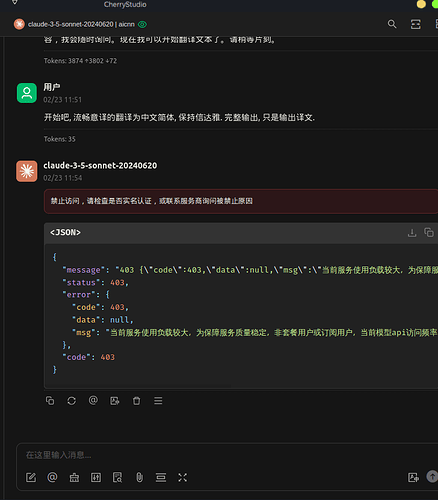
Task: Click the expand-view icon next to search
Action: [x=415, y=24]
